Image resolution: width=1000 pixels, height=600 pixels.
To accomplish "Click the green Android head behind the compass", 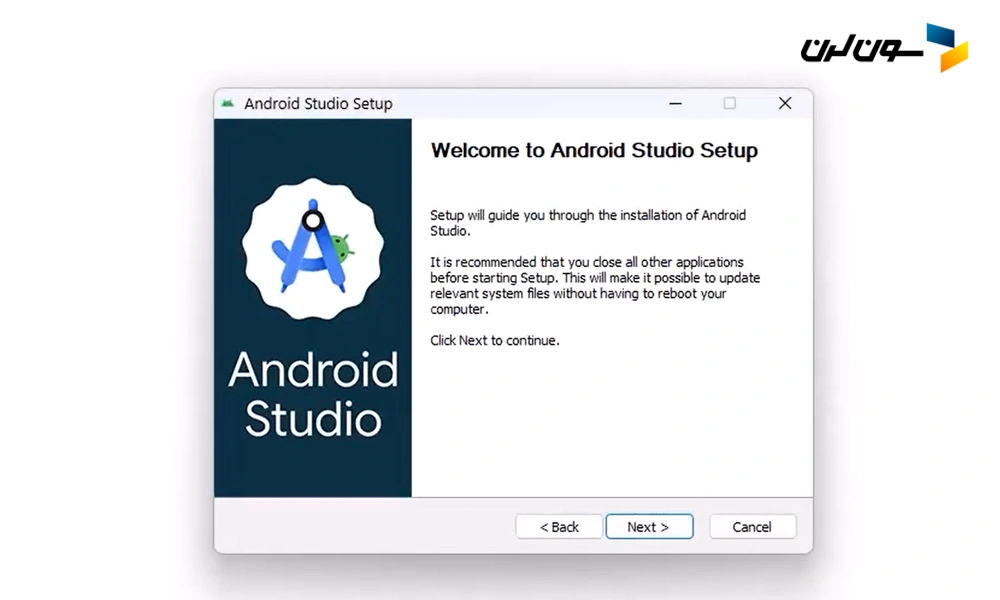I will 342,245.
